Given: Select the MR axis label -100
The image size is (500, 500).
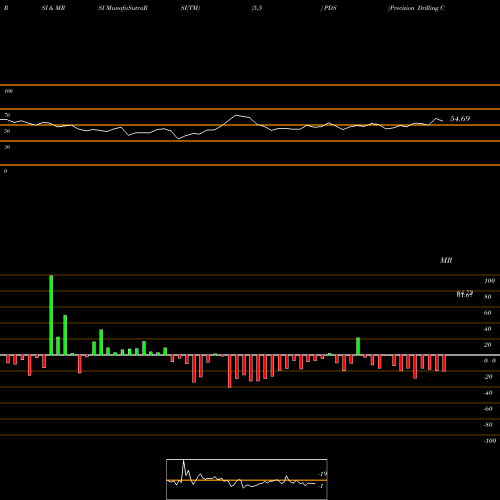Looking at the screenshot, I should point(490,441).
